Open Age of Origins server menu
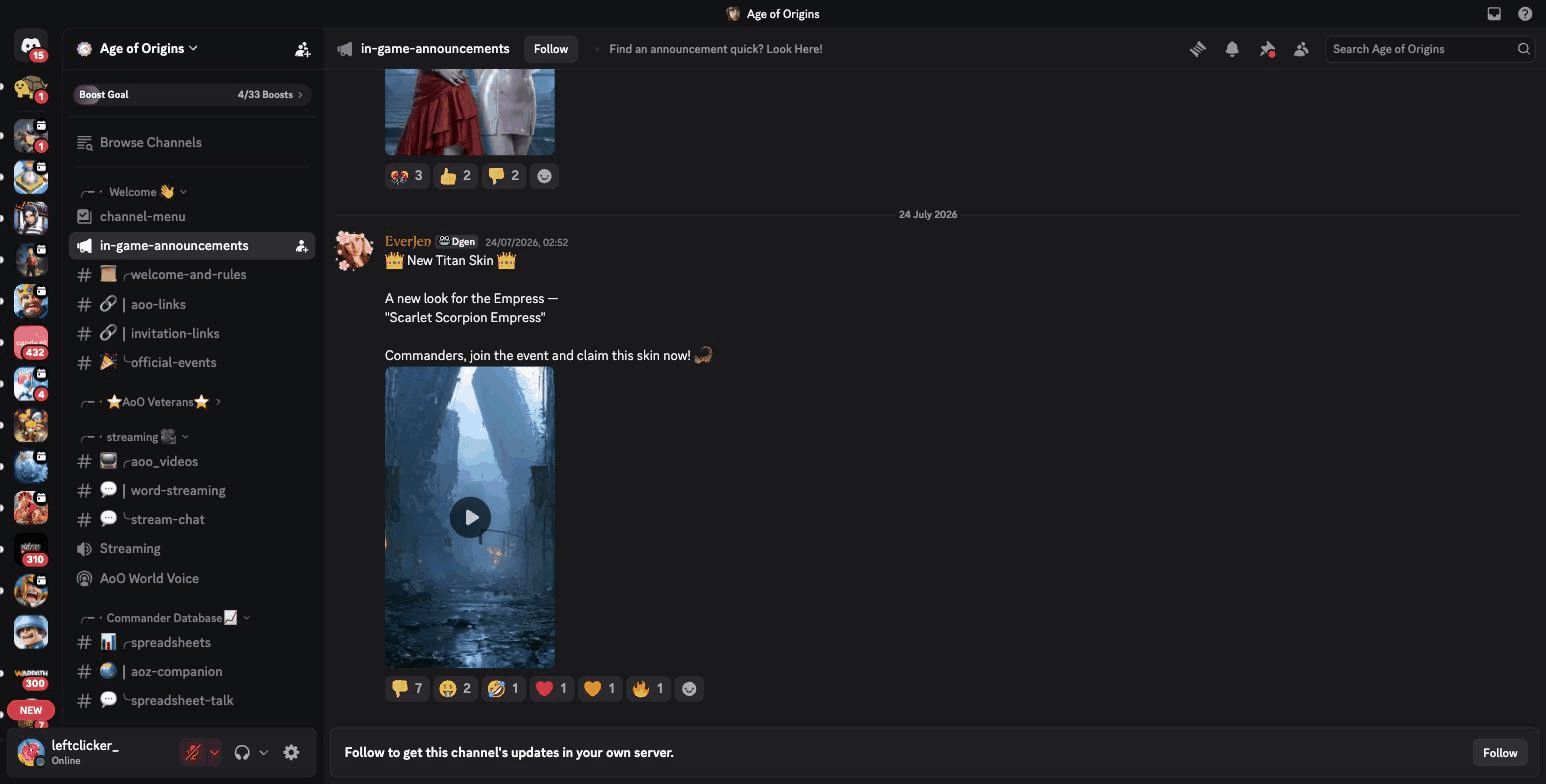The image size is (1546, 784). point(137,49)
